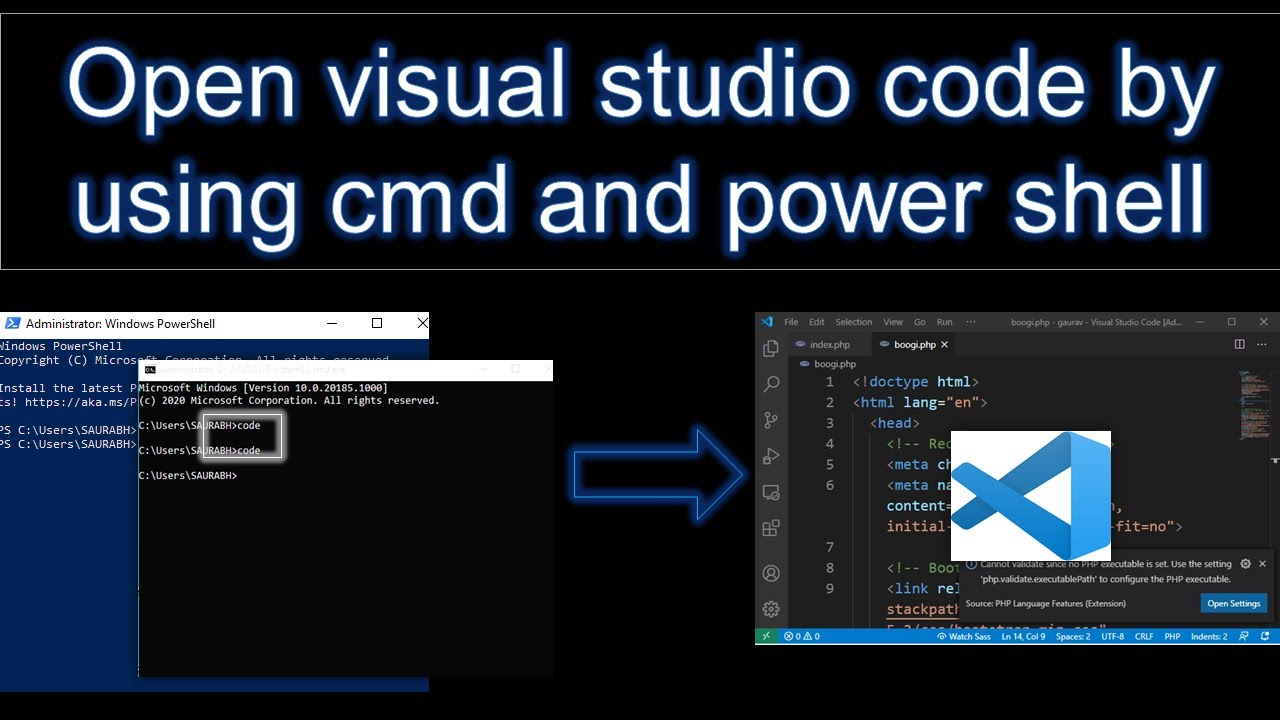This screenshot has width=1280, height=720.
Task: Open the editor's more actions ellipsis
Action: pyautogui.click(x=1264, y=344)
